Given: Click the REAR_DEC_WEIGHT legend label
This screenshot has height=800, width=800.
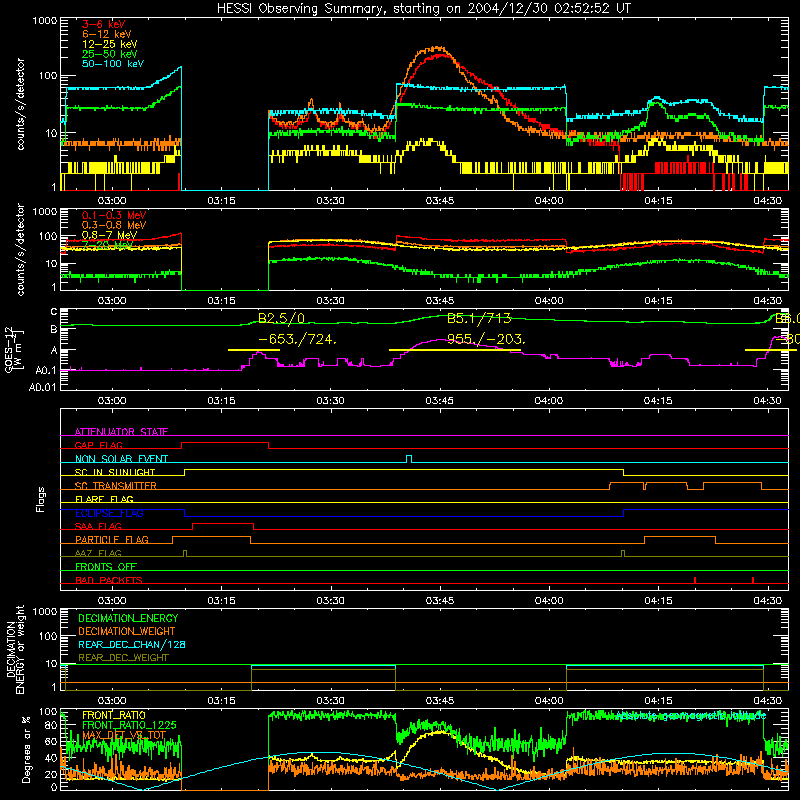Looking at the screenshot, I should [x=123, y=658].
